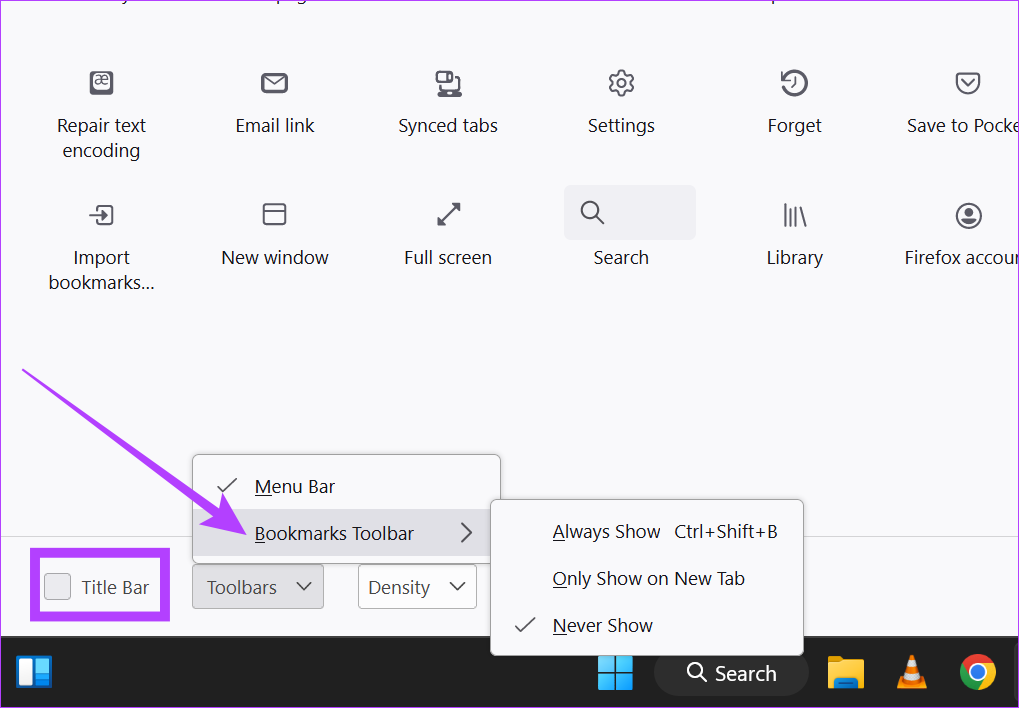Select the Email link icon

274,82
